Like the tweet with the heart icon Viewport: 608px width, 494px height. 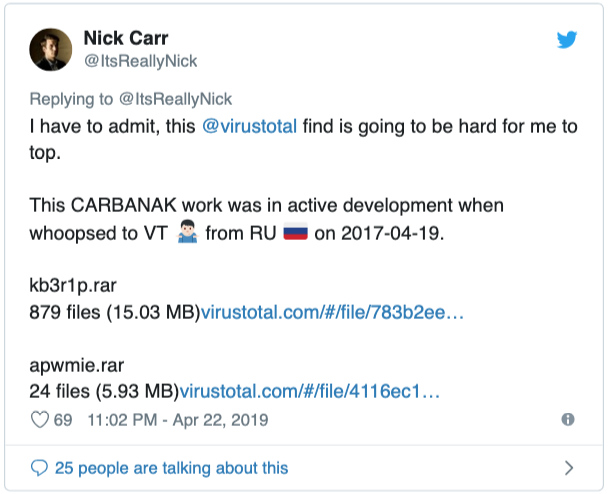(x=40, y=420)
